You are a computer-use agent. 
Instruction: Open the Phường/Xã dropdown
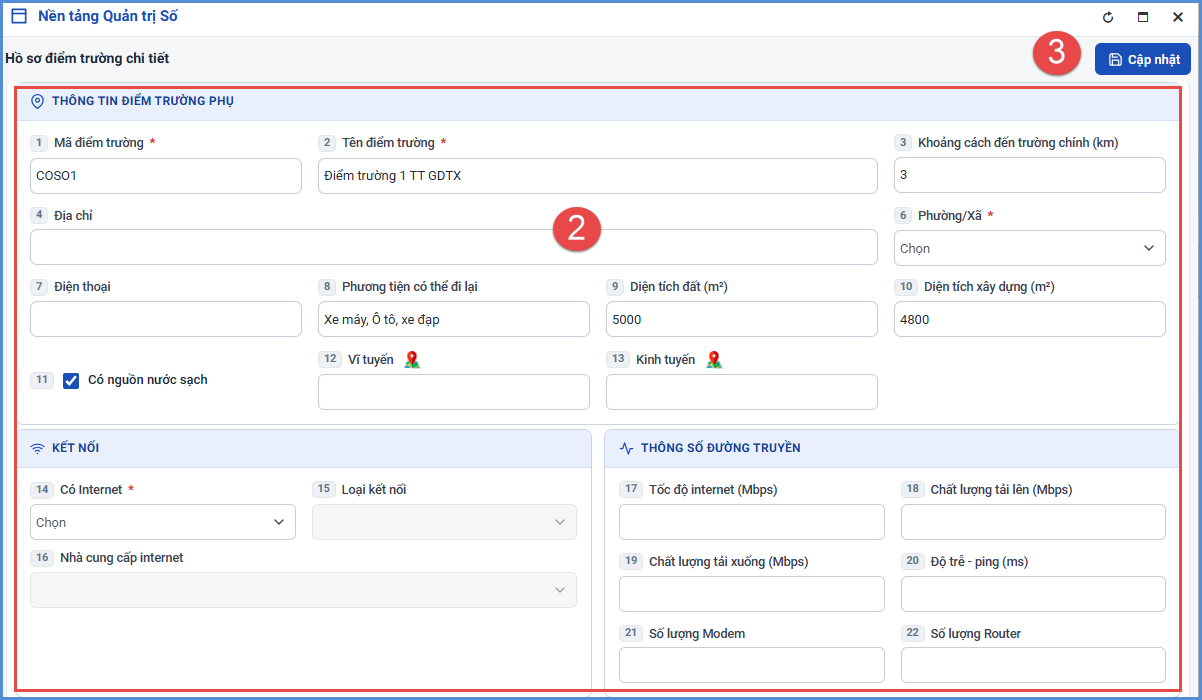[1029, 248]
